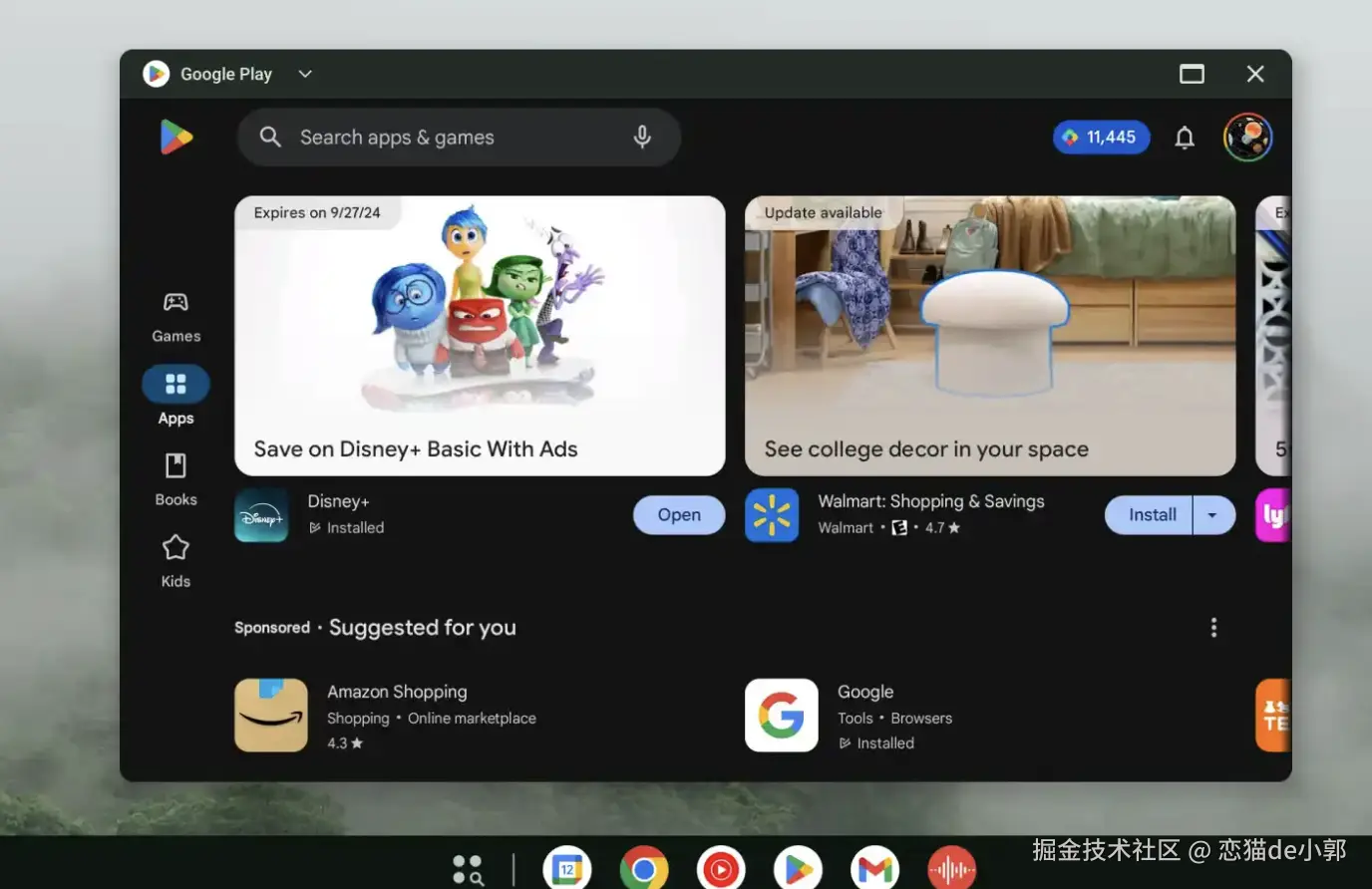The width and height of the screenshot is (1372, 889).
Task: Click the Disney+ app icon
Action: tap(261, 515)
